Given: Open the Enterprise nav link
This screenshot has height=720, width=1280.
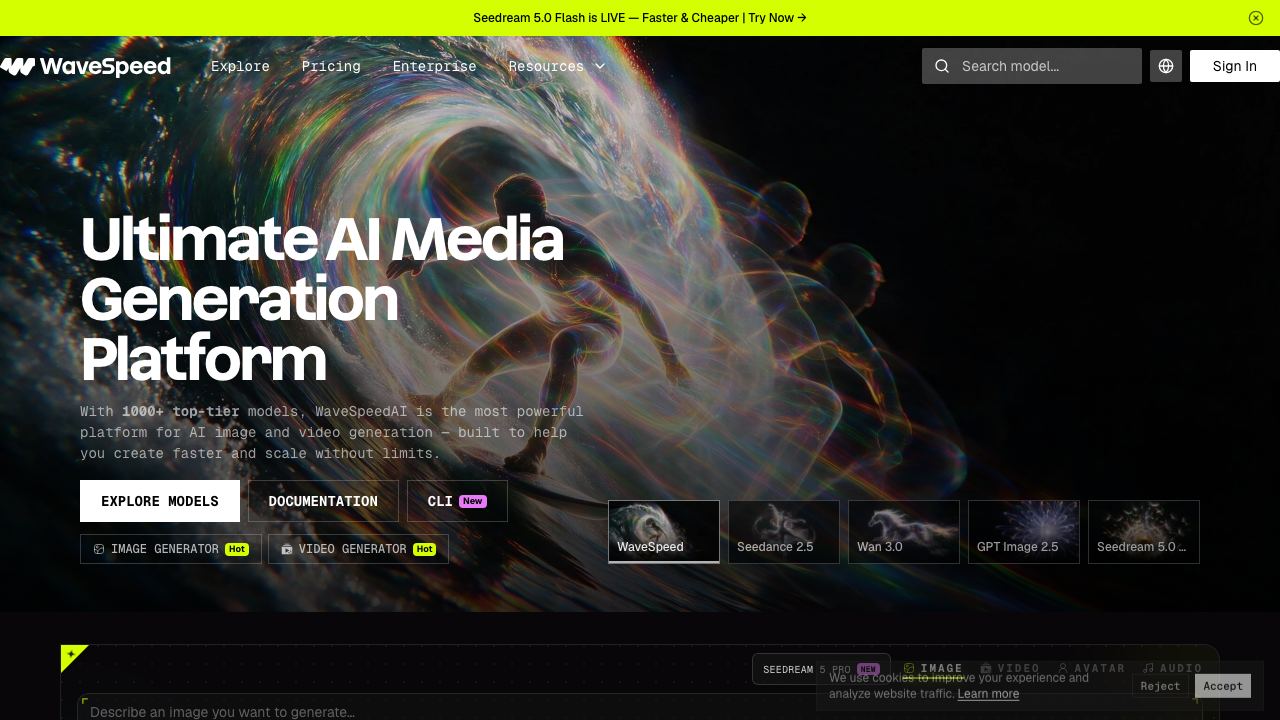Looking at the screenshot, I should [434, 66].
